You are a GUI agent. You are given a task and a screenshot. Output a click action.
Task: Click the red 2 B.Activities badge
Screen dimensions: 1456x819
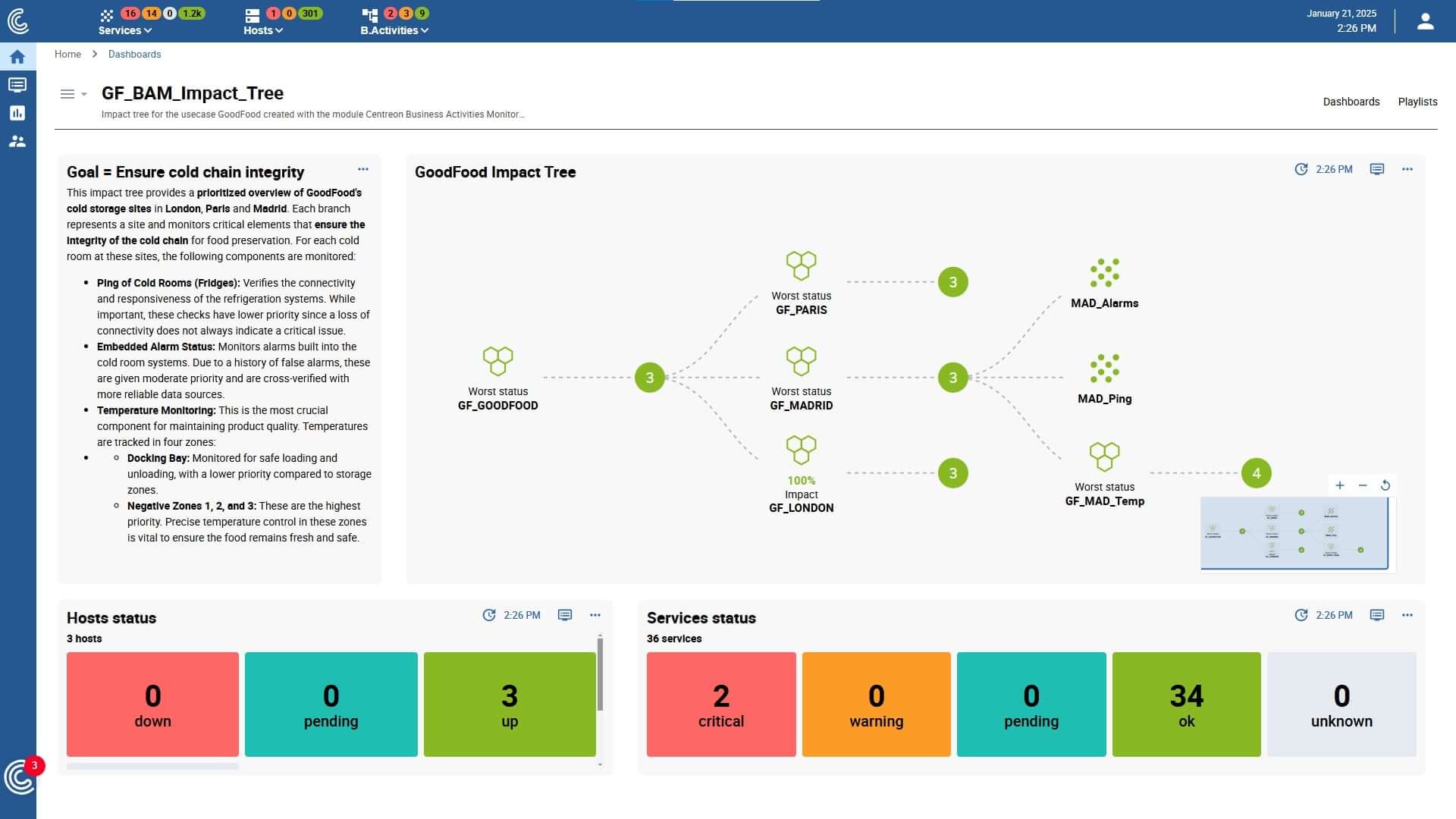390,14
